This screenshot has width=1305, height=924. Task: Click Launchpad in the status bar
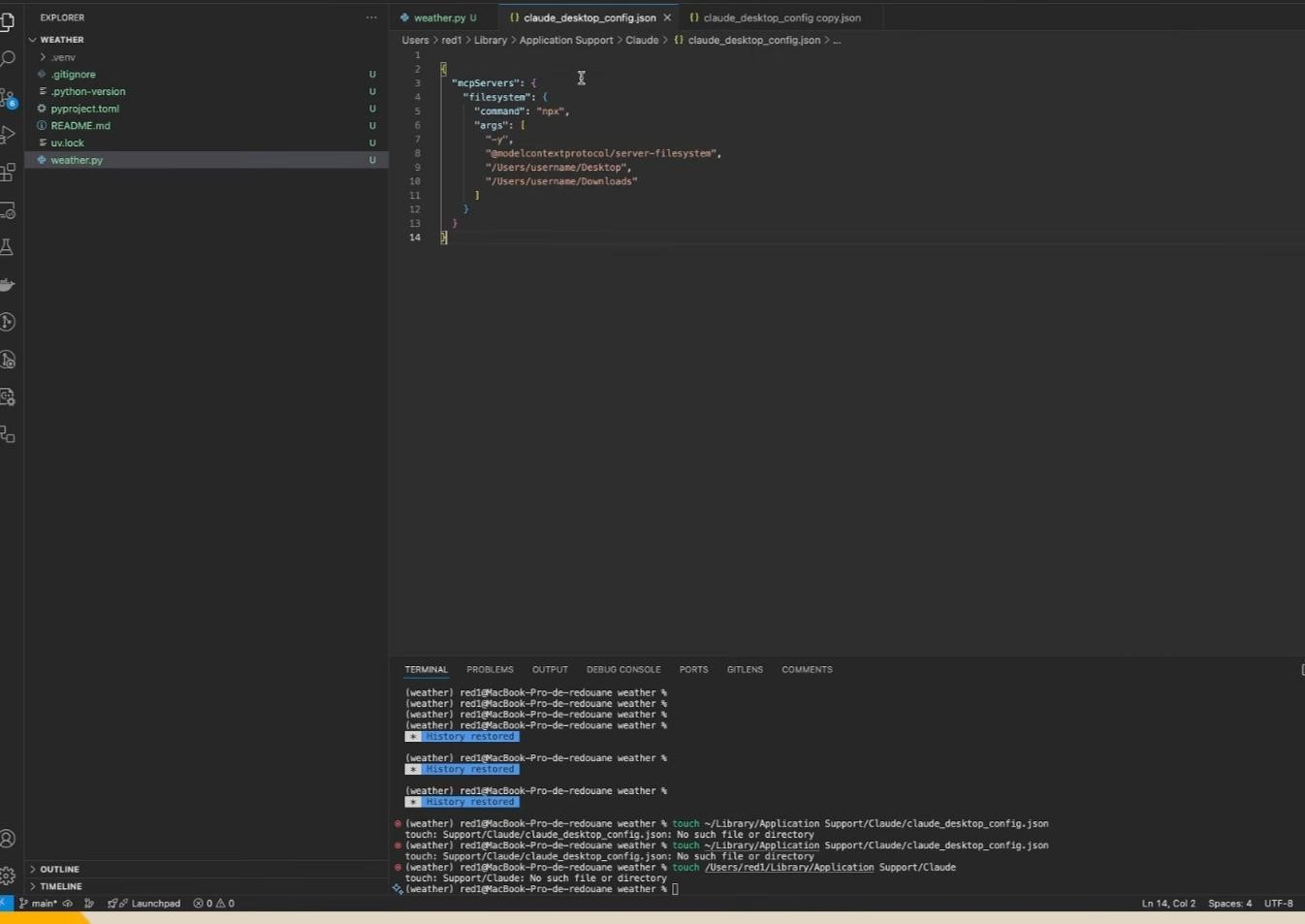pos(154,903)
